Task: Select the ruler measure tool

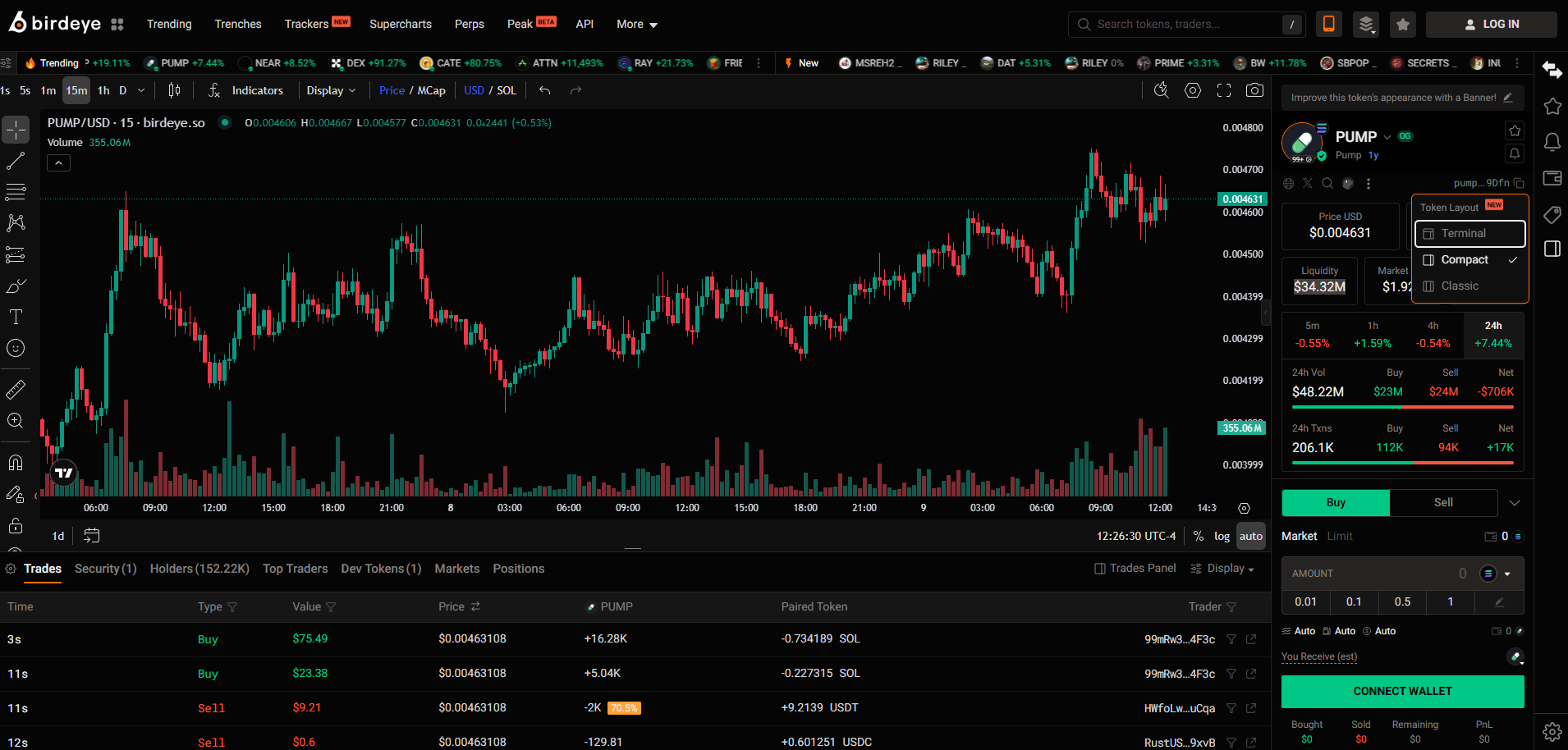Action: click(x=16, y=390)
